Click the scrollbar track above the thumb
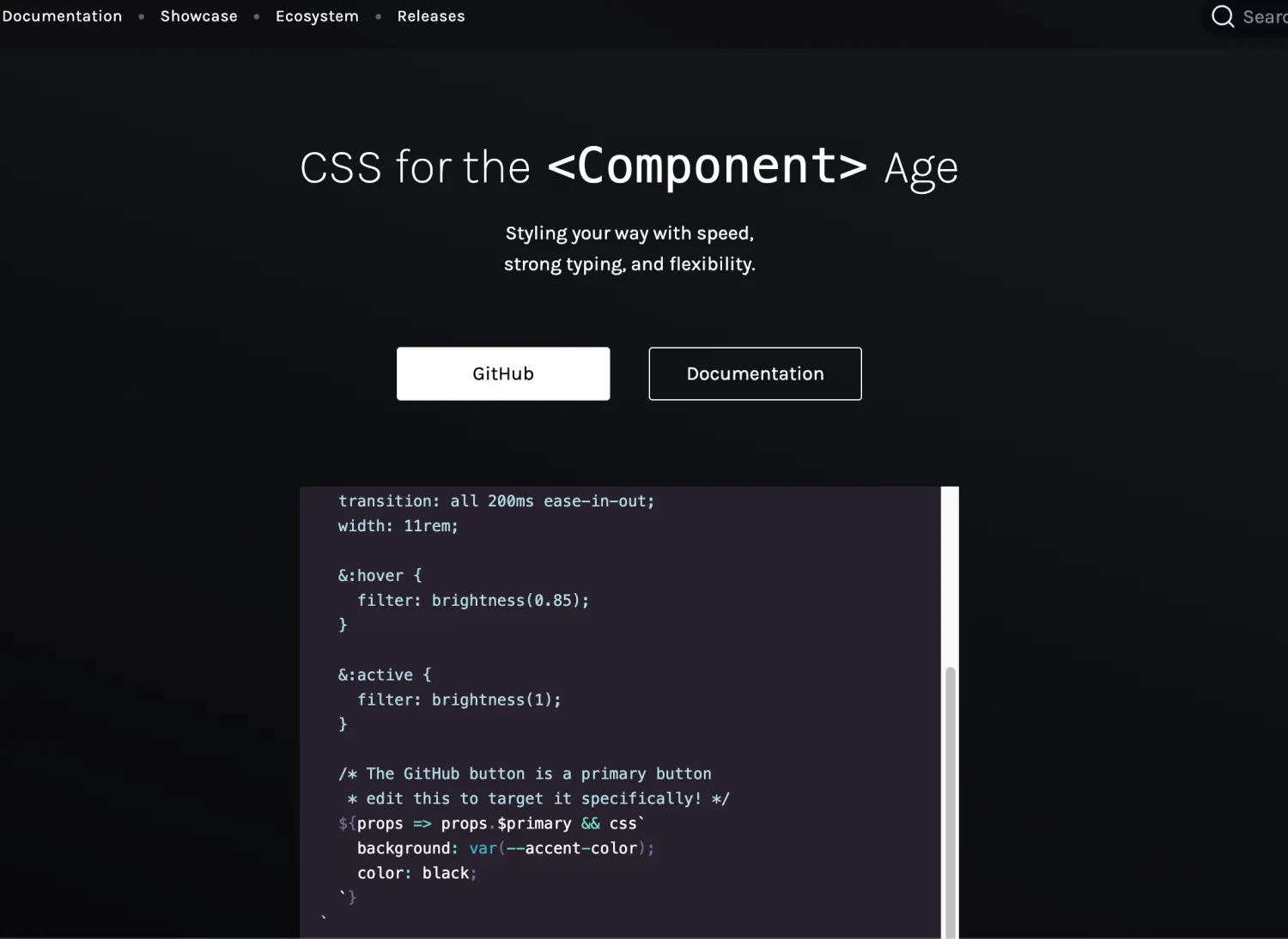The image size is (1288, 939). point(950,575)
